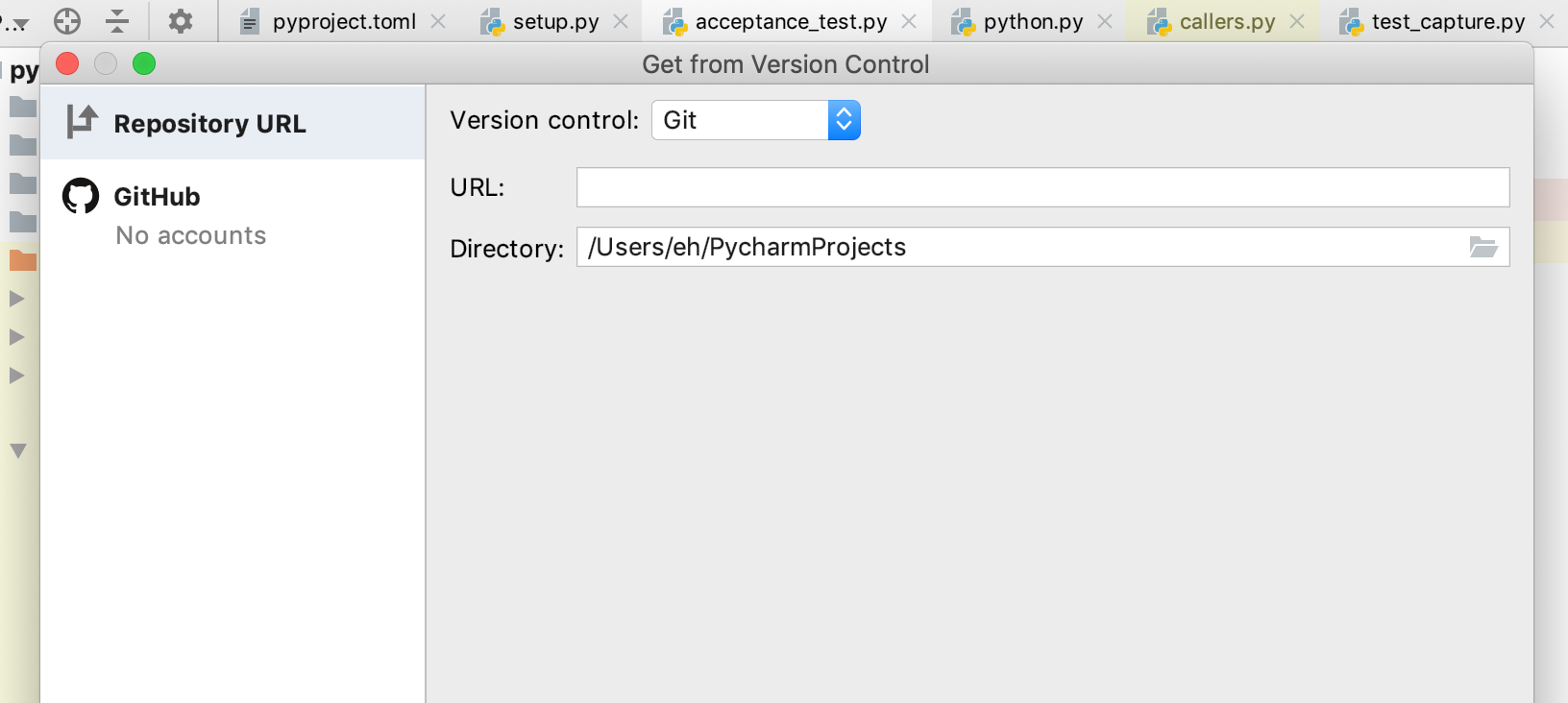This screenshot has width=1568, height=703.
Task: Click the browse folder icon in Directory field
Action: (x=1483, y=248)
